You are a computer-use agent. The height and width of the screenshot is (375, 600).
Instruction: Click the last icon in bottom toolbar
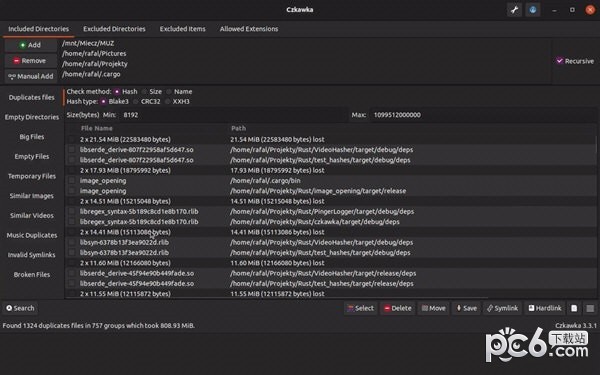[x=590, y=308]
